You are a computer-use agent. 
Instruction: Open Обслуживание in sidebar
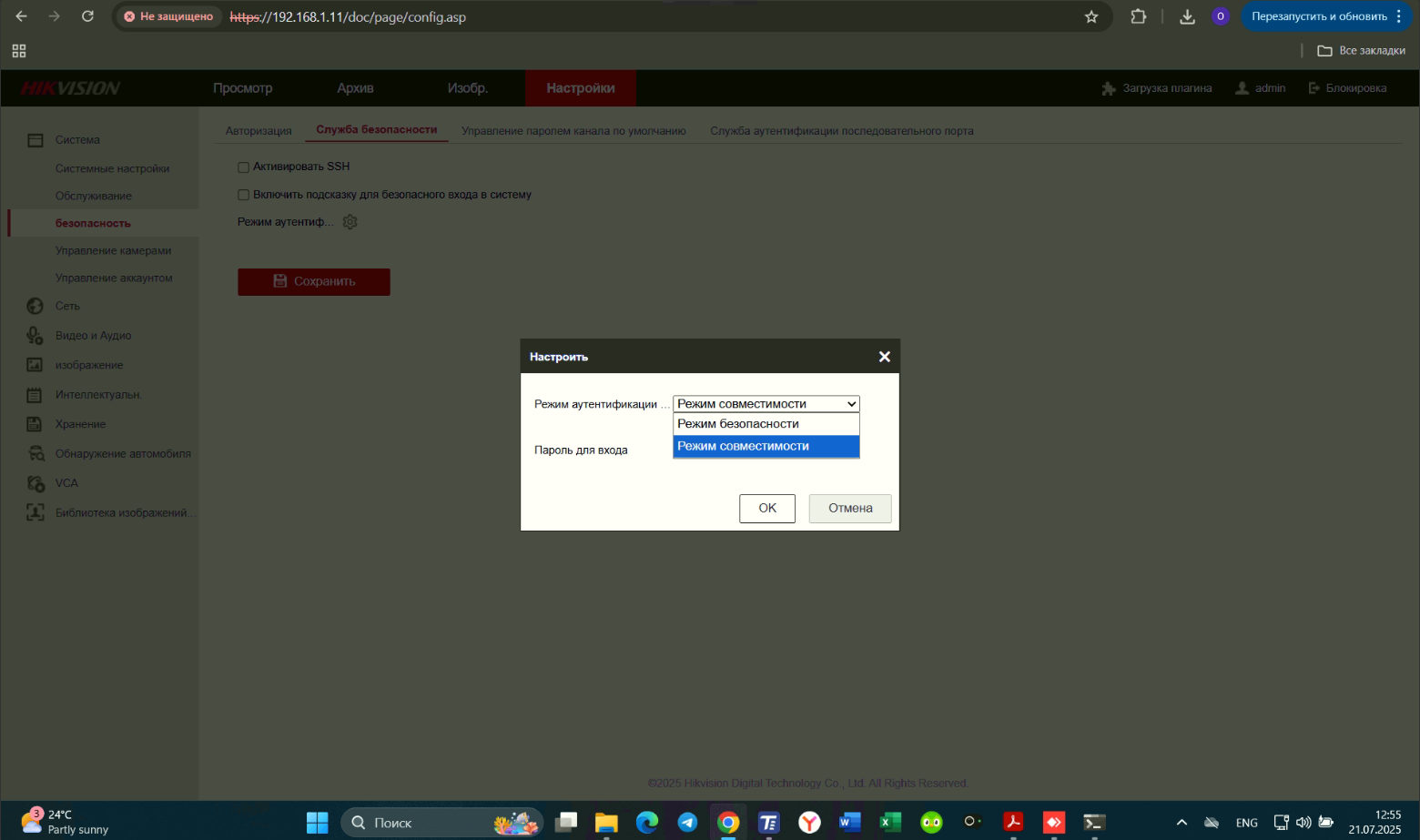click(x=94, y=196)
